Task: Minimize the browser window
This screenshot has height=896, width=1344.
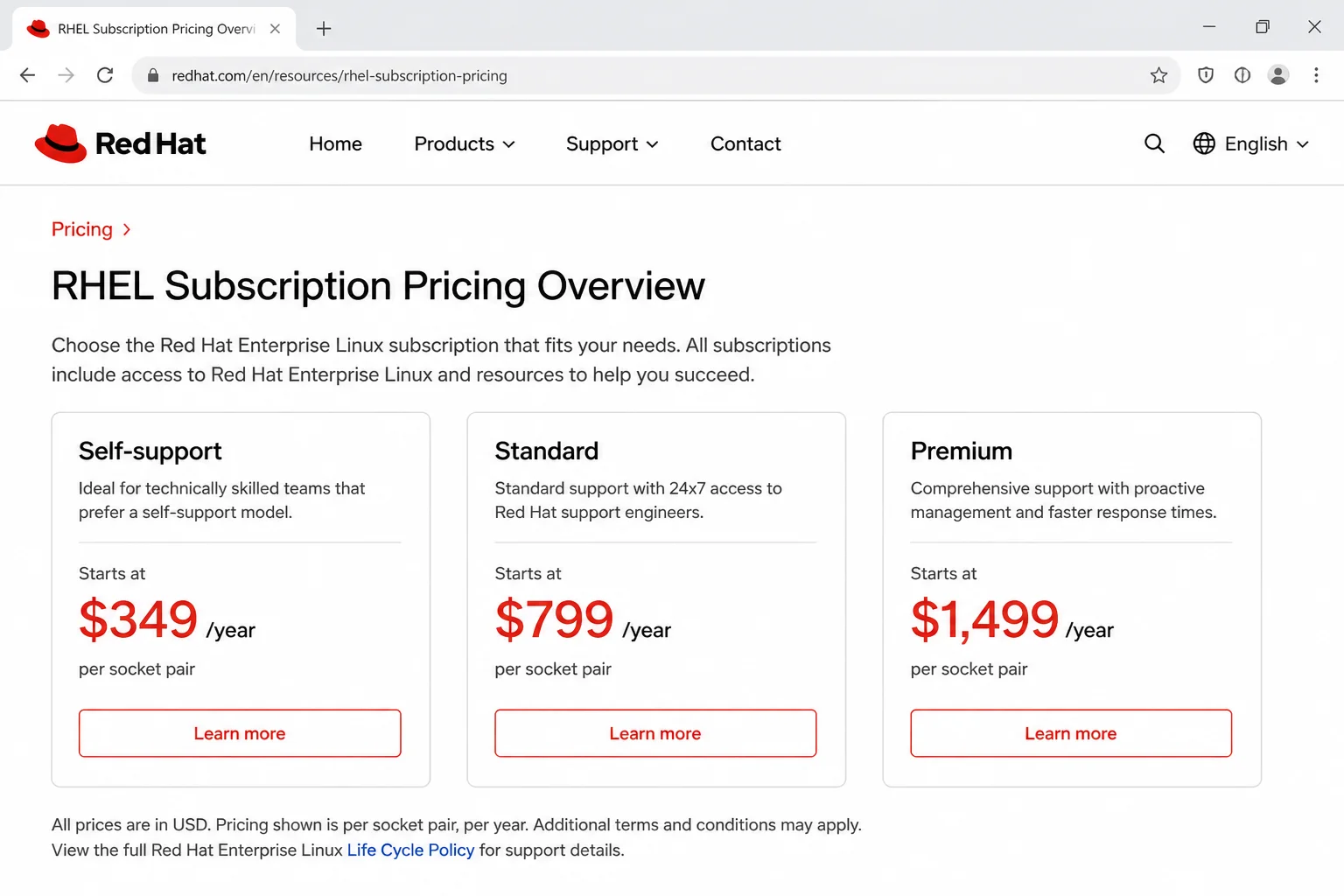Action: pyautogui.click(x=1209, y=27)
